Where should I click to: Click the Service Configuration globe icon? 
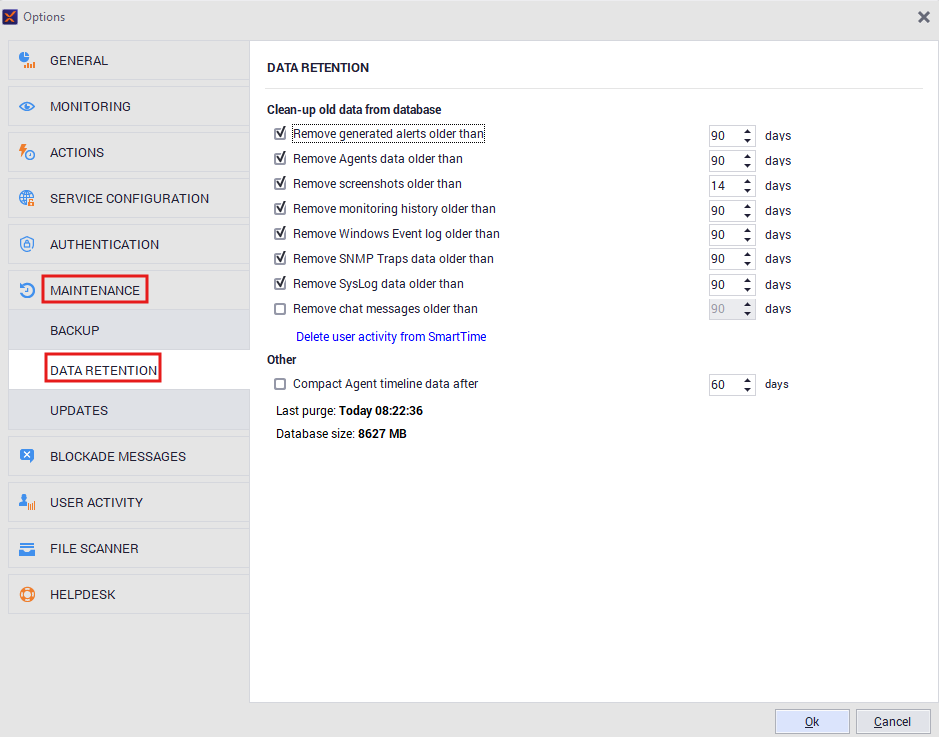point(27,199)
